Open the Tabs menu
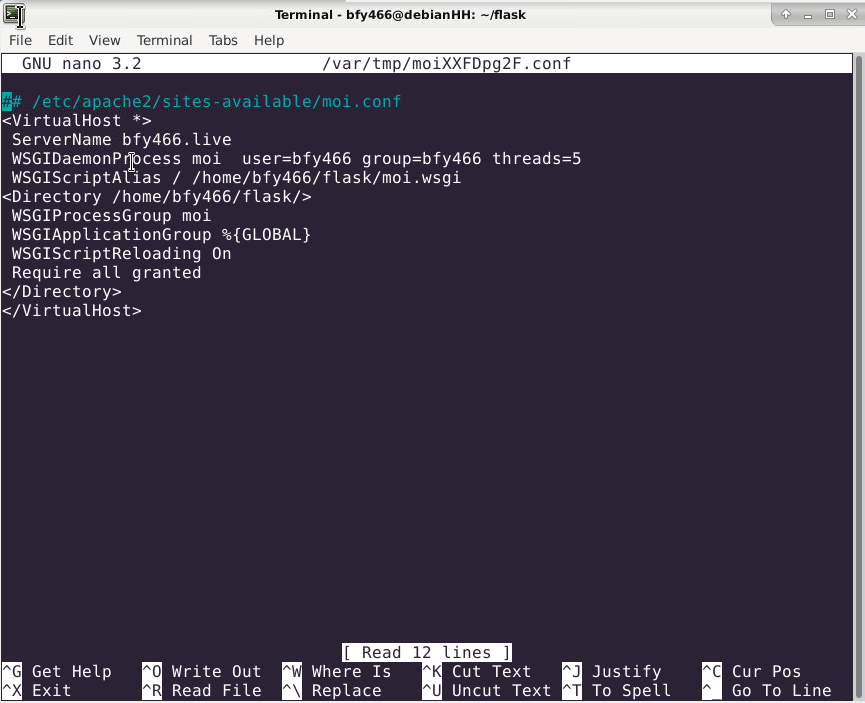Image resolution: width=865 pixels, height=703 pixels. (x=223, y=40)
